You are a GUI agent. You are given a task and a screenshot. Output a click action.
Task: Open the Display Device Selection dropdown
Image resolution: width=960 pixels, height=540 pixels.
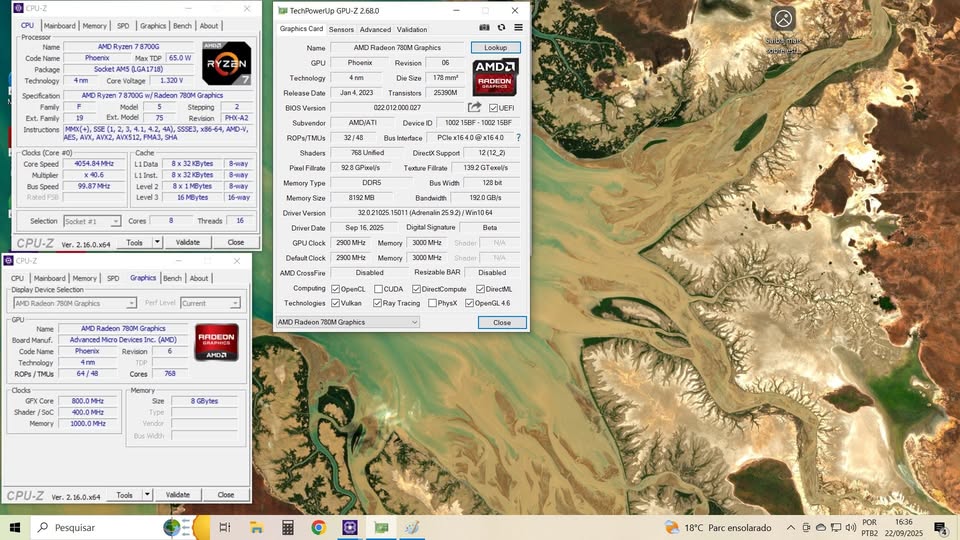coord(75,303)
